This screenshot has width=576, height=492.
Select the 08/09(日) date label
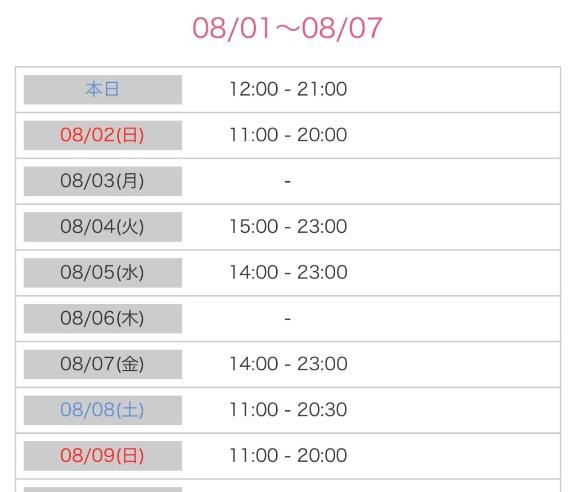pos(103,456)
